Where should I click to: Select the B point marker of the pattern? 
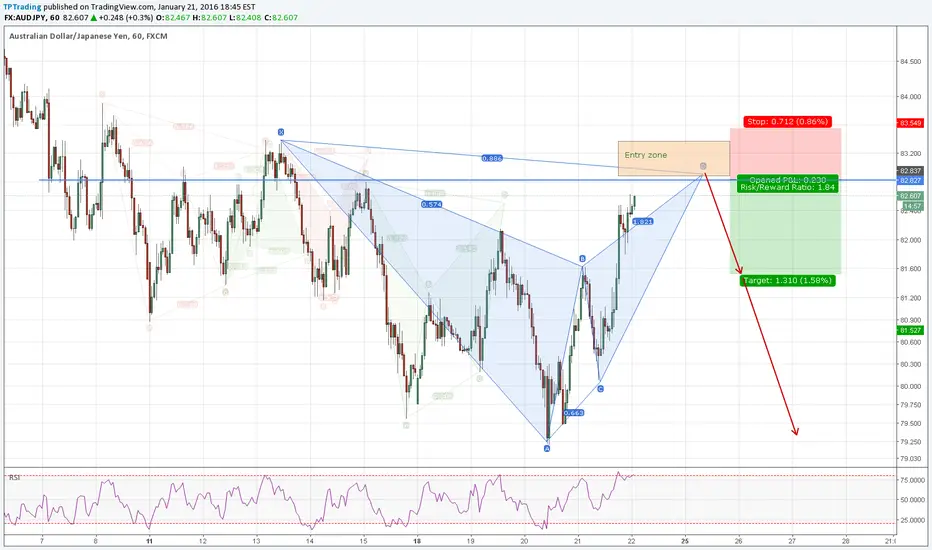coord(582,259)
